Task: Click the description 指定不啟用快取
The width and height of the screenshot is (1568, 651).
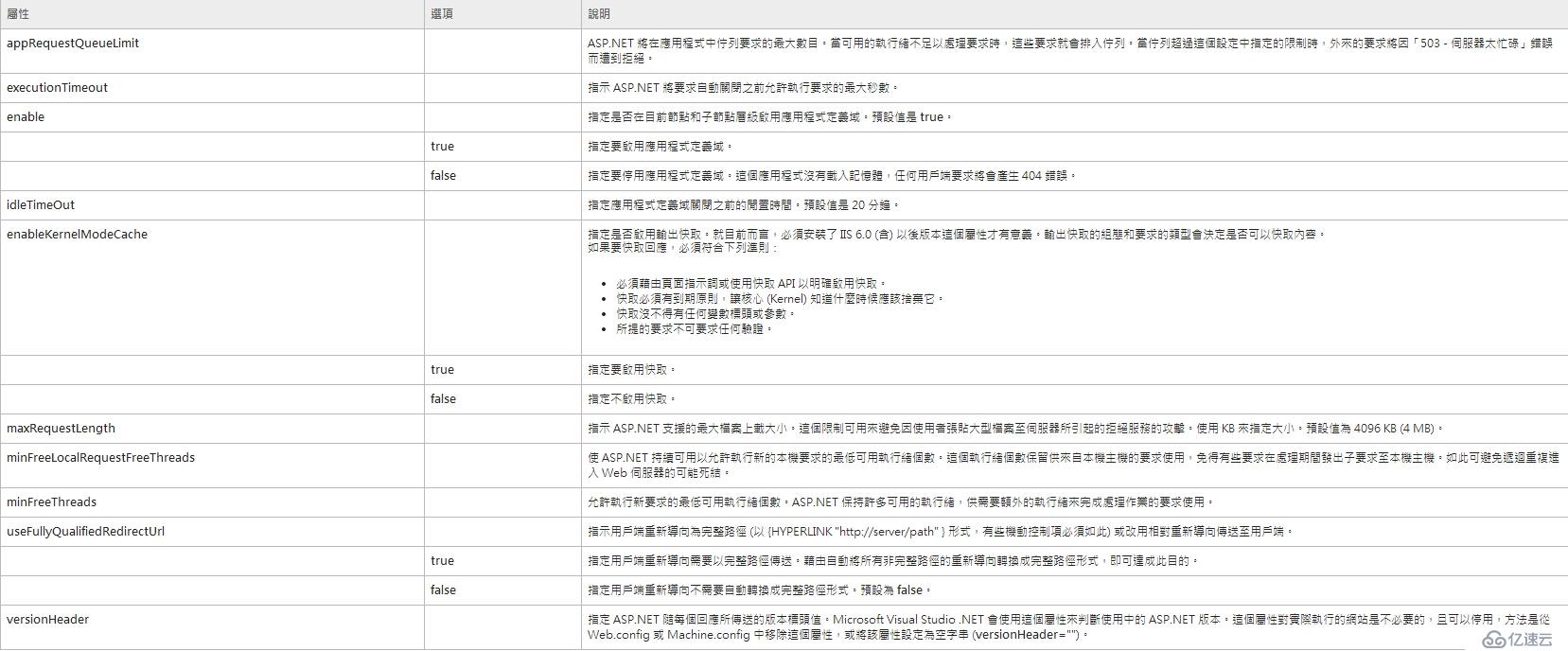Action: point(632,399)
